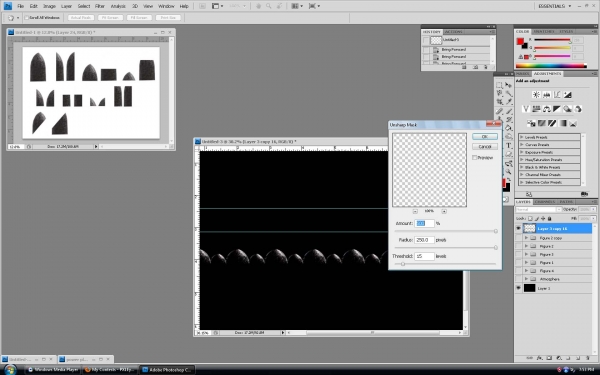This screenshot has height=375, width=600.
Task: Switch to the Swatches tab
Action: pyautogui.click(x=544, y=31)
